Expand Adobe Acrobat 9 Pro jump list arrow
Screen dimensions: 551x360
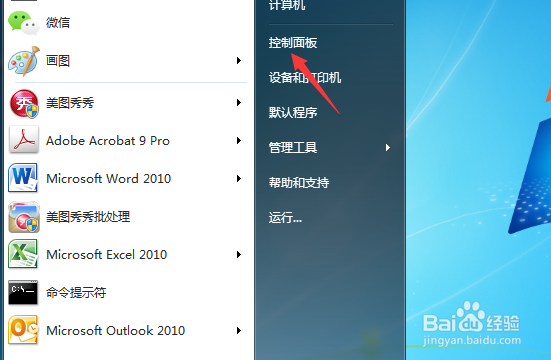coord(239,141)
